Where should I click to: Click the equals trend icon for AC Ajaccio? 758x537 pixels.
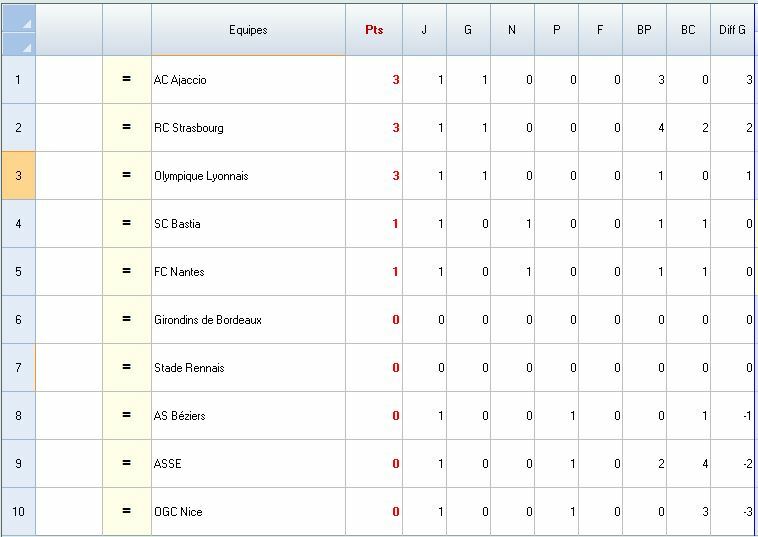click(x=127, y=80)
